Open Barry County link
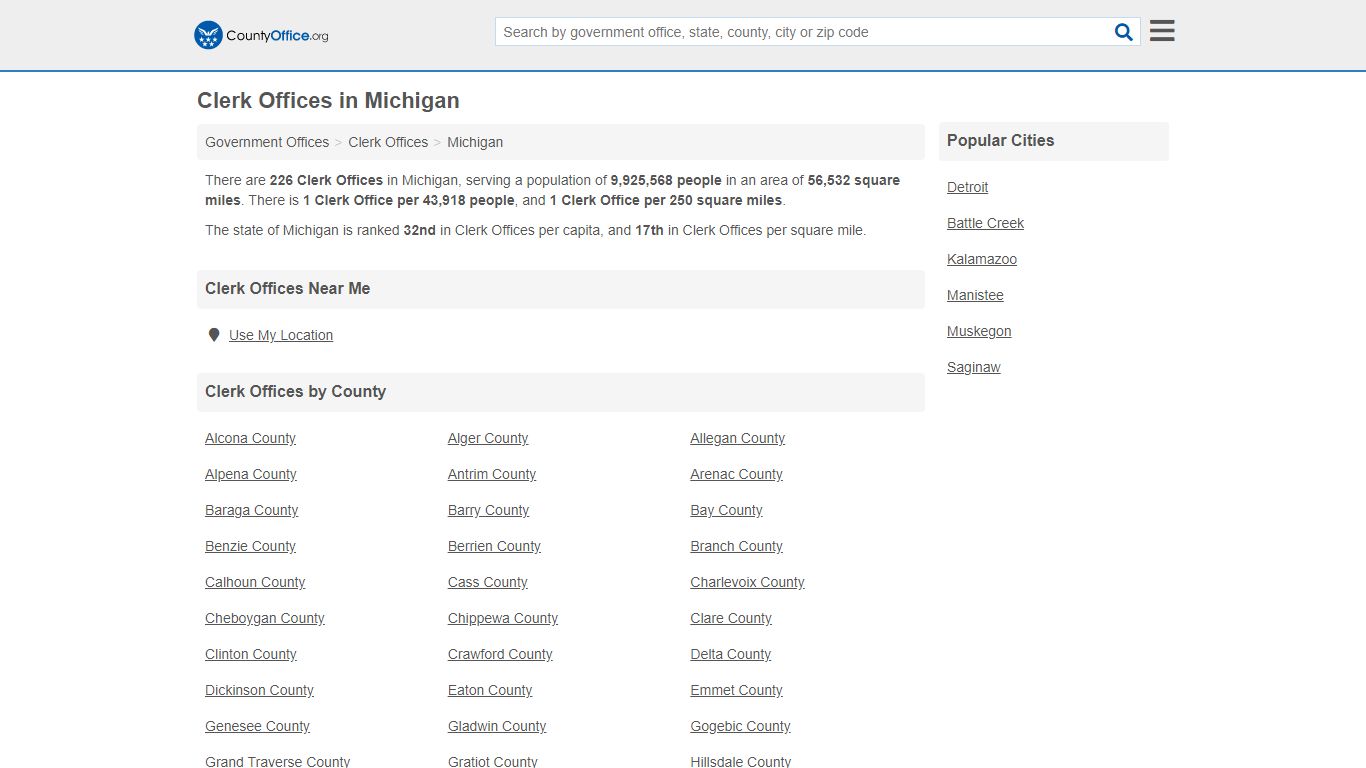The image size is (1366, 768). [x=488, y=510]
